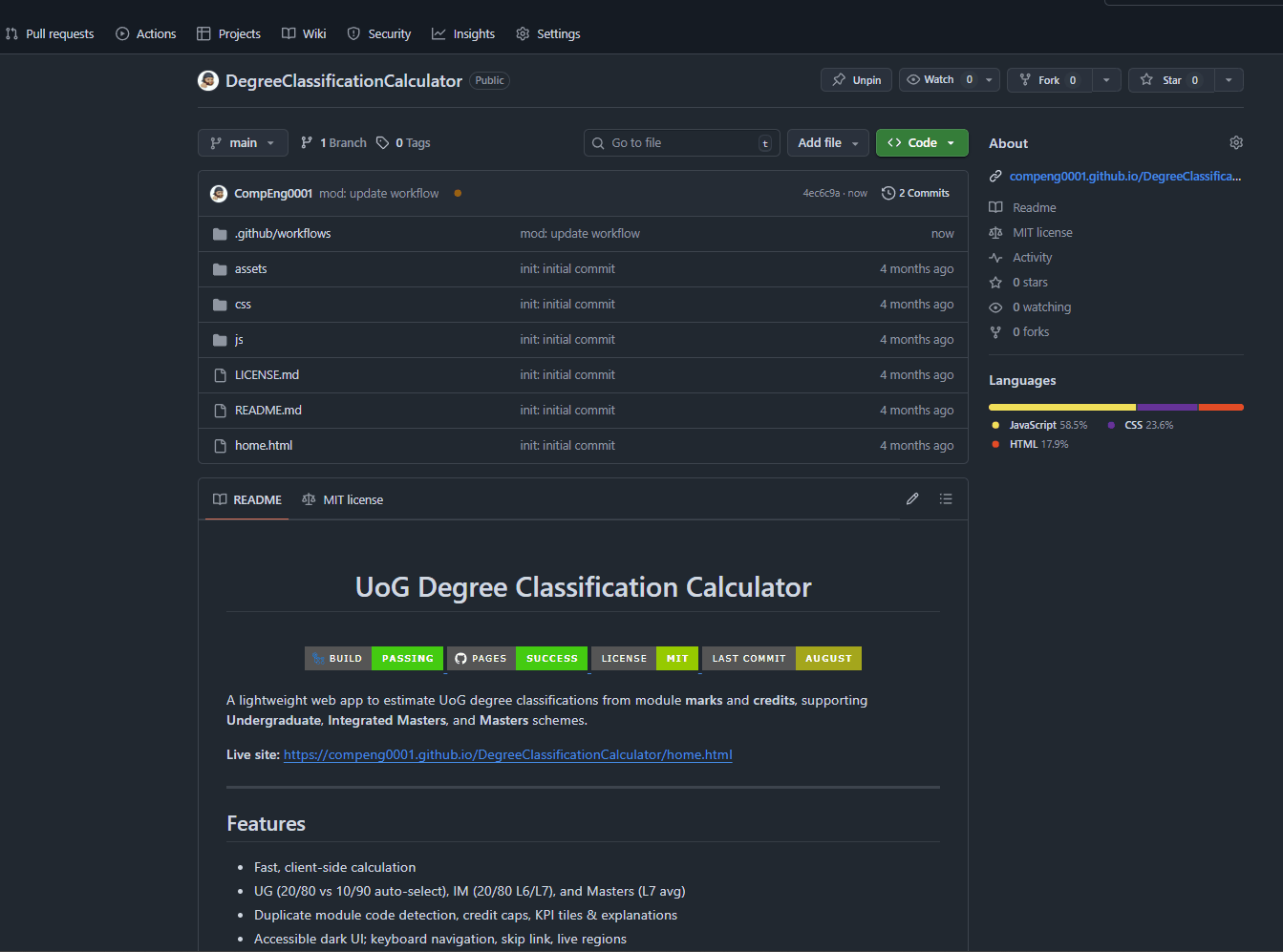Open the green Code dropdown

(921, 143)
